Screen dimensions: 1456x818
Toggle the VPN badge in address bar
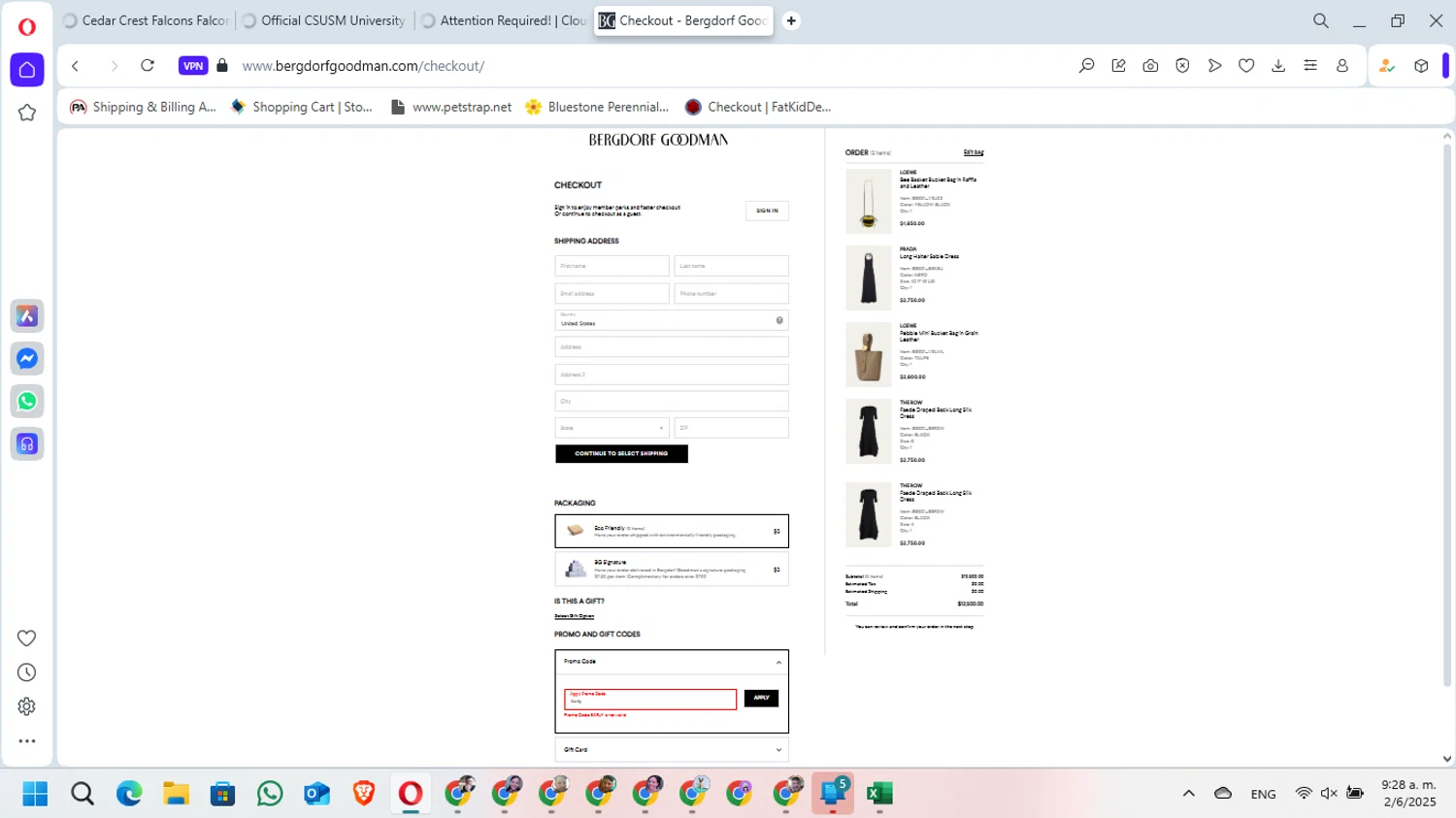click(x=193, y=66)
